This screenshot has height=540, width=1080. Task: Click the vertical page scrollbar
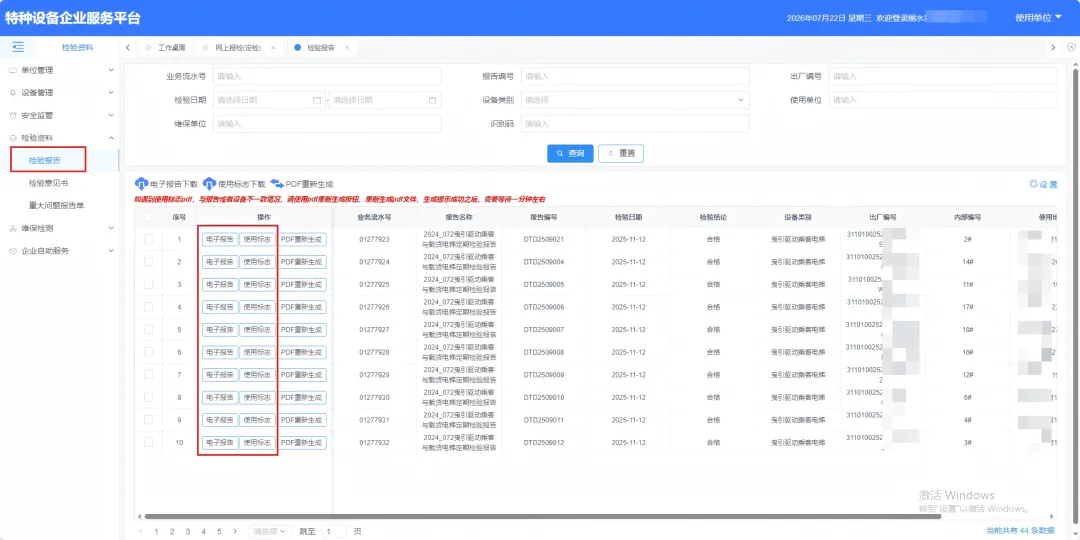pyautogui.click(x=1076, y=296)
